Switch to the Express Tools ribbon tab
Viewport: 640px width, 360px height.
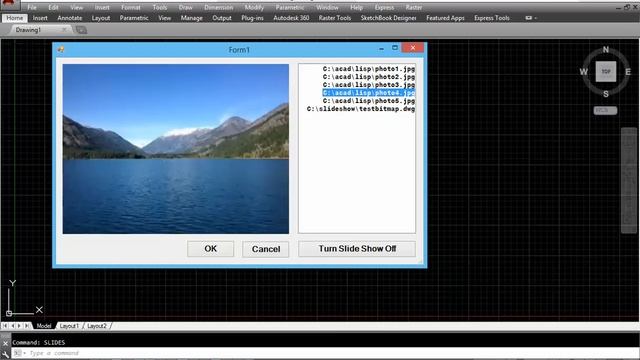point(491,18)
